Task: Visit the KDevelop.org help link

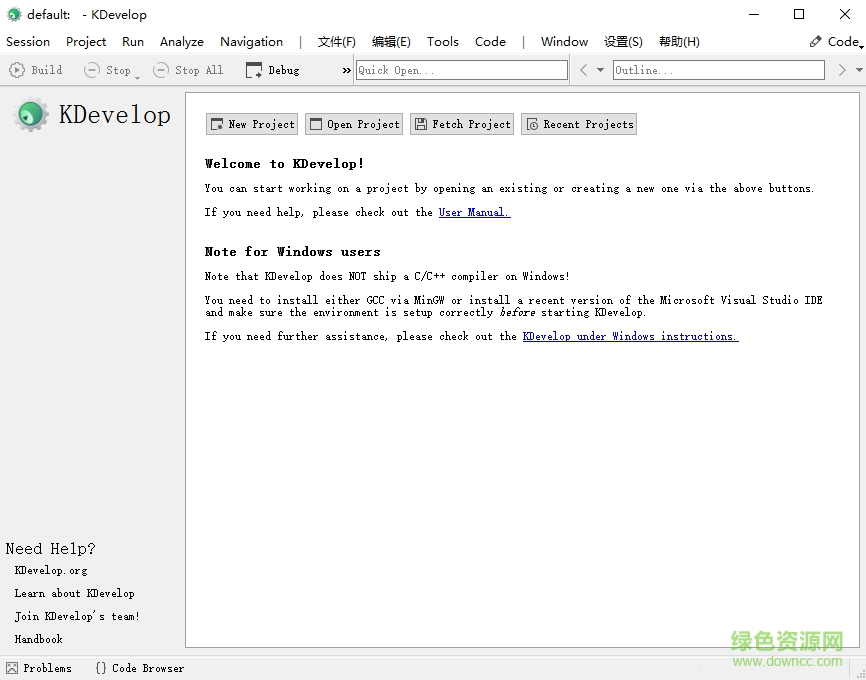Action: (51, 570)
